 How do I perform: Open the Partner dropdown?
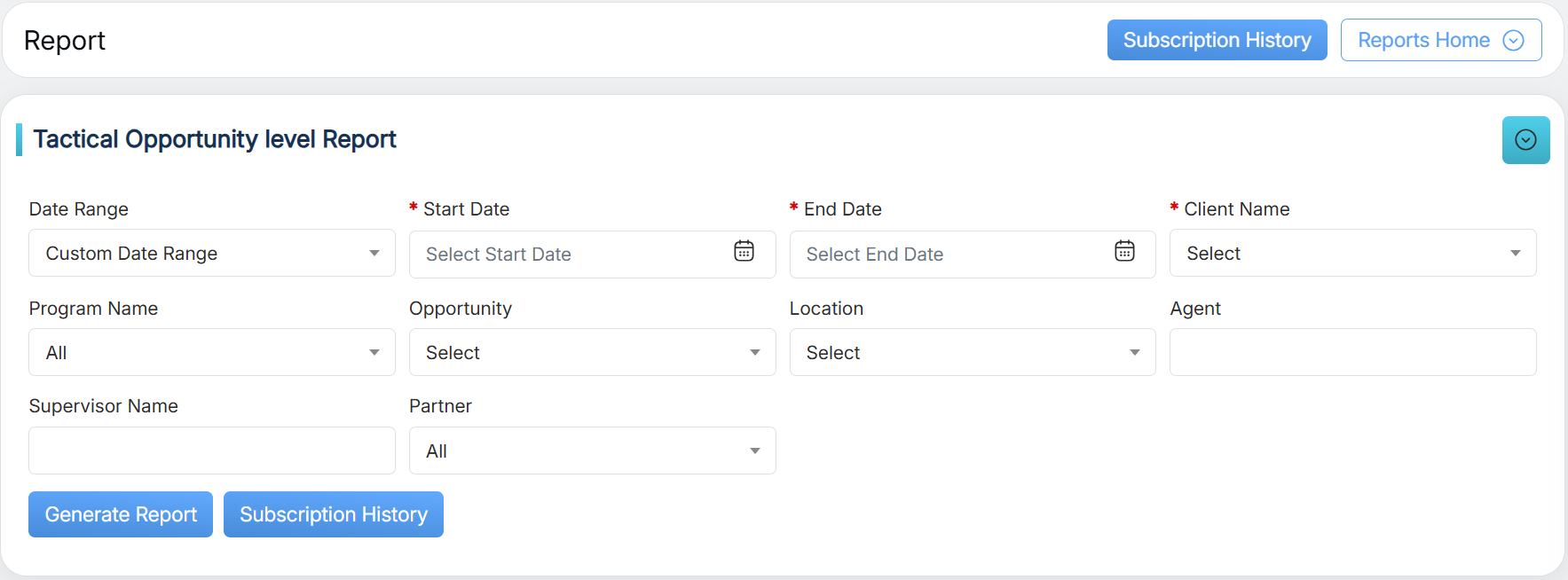tap(592, 451)
